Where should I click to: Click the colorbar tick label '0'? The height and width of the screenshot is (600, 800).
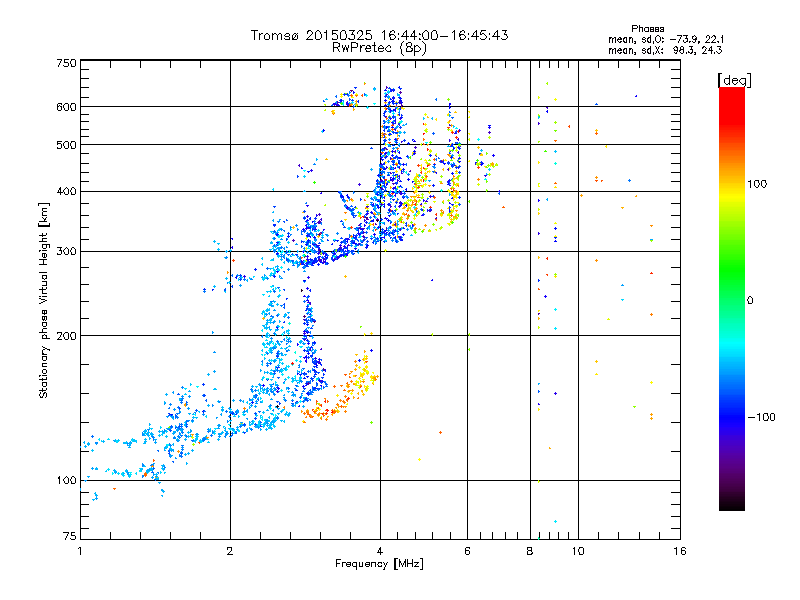(x=750, y=301)
